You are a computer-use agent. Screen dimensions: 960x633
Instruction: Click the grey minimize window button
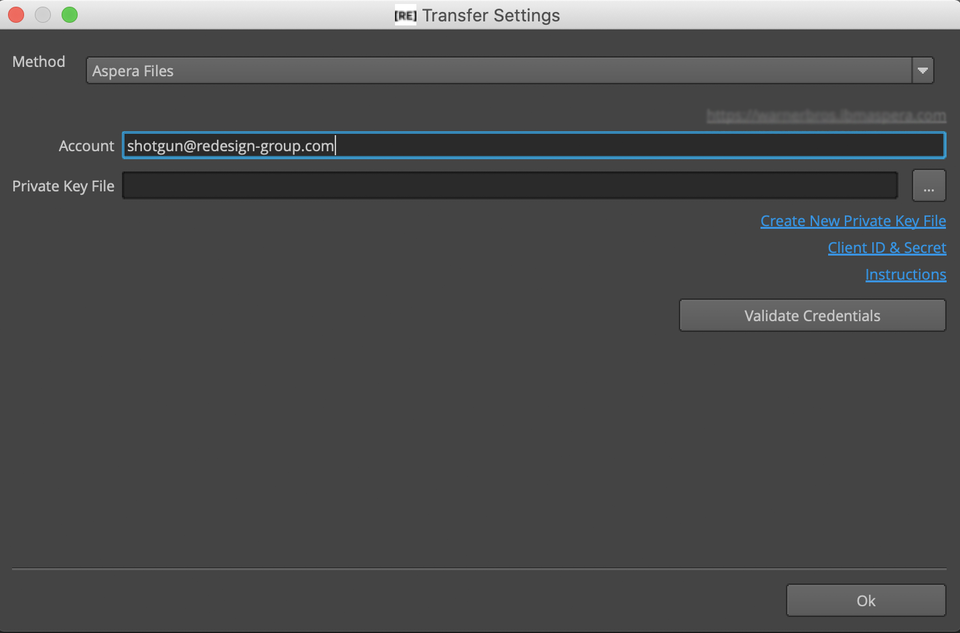pos(43,15)
